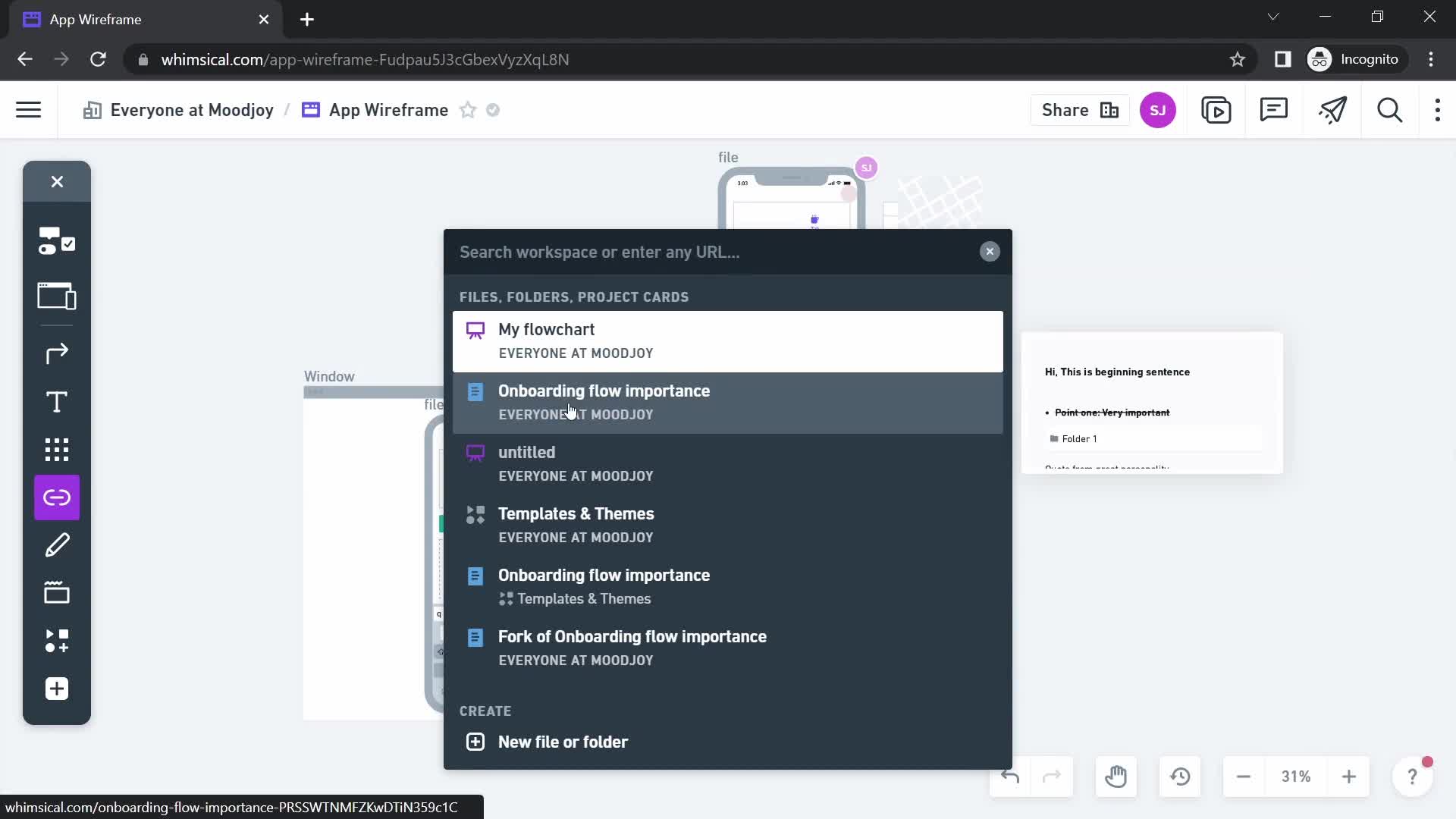Star the App Wireframe file
Screen dimensions: 1456x819
pos(468,110)
